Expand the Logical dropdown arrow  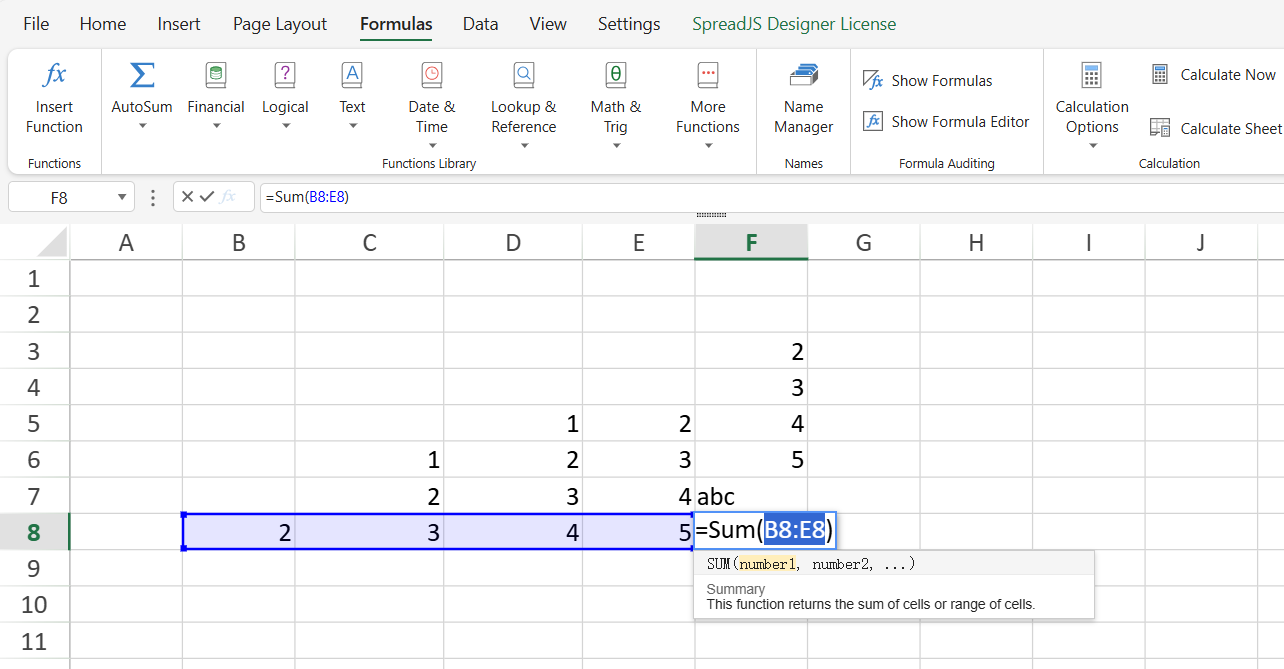click(x=285, y=126)
